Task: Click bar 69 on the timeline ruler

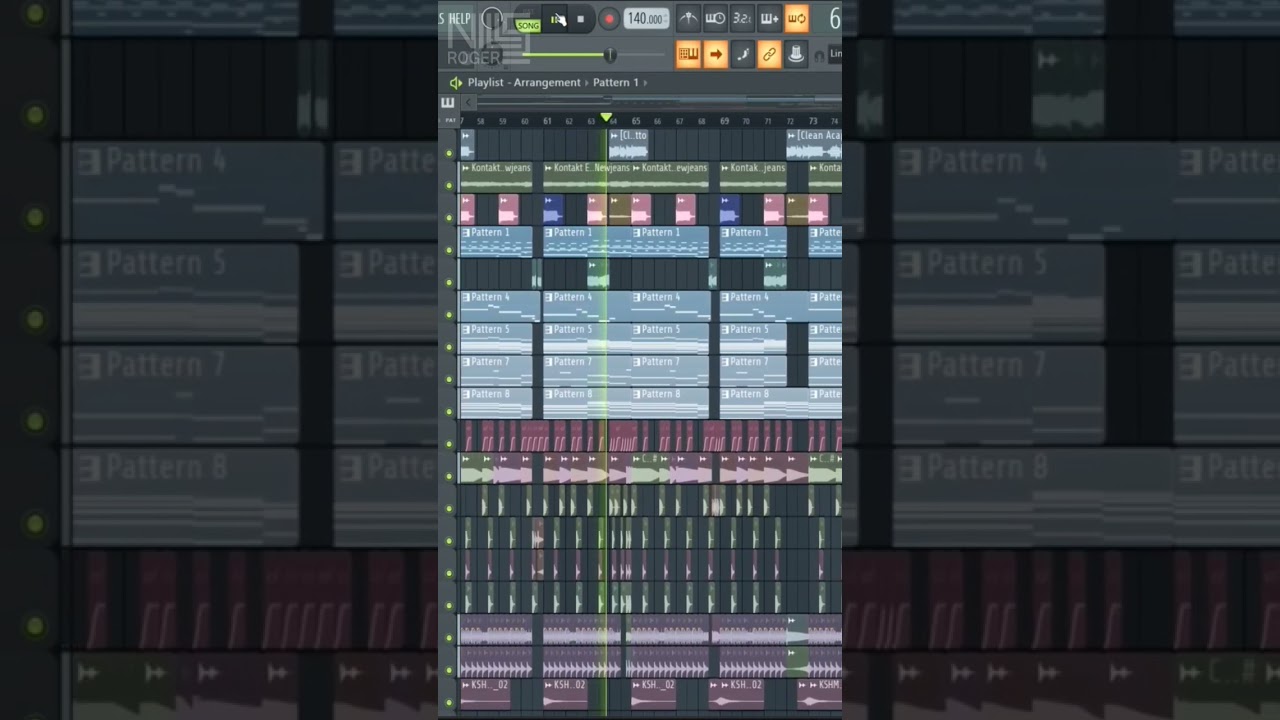Action: [724, 121]
